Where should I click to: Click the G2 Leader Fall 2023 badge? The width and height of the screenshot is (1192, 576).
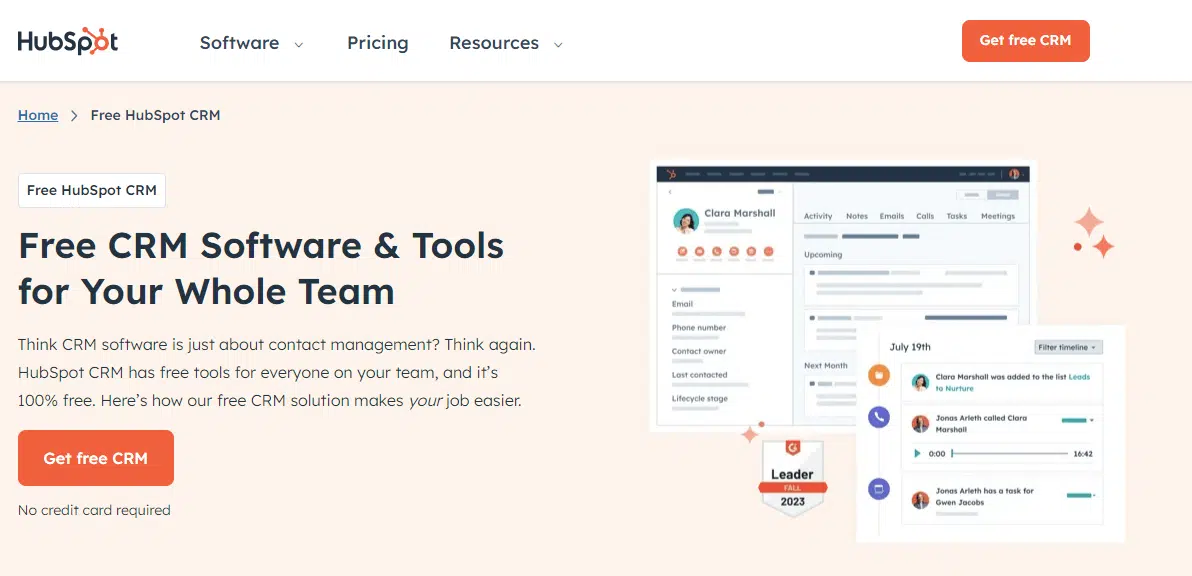(x=793, y=479)
